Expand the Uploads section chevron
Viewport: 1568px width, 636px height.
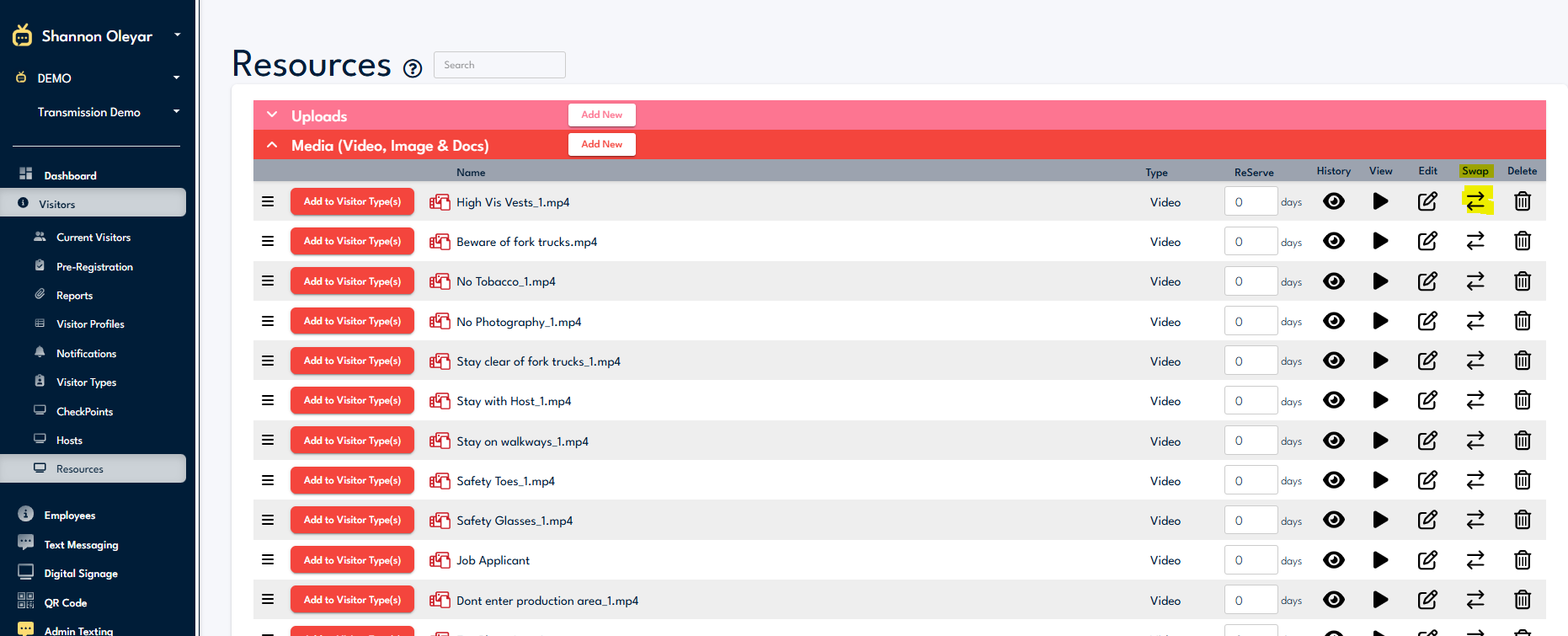[x=272, y=115]
